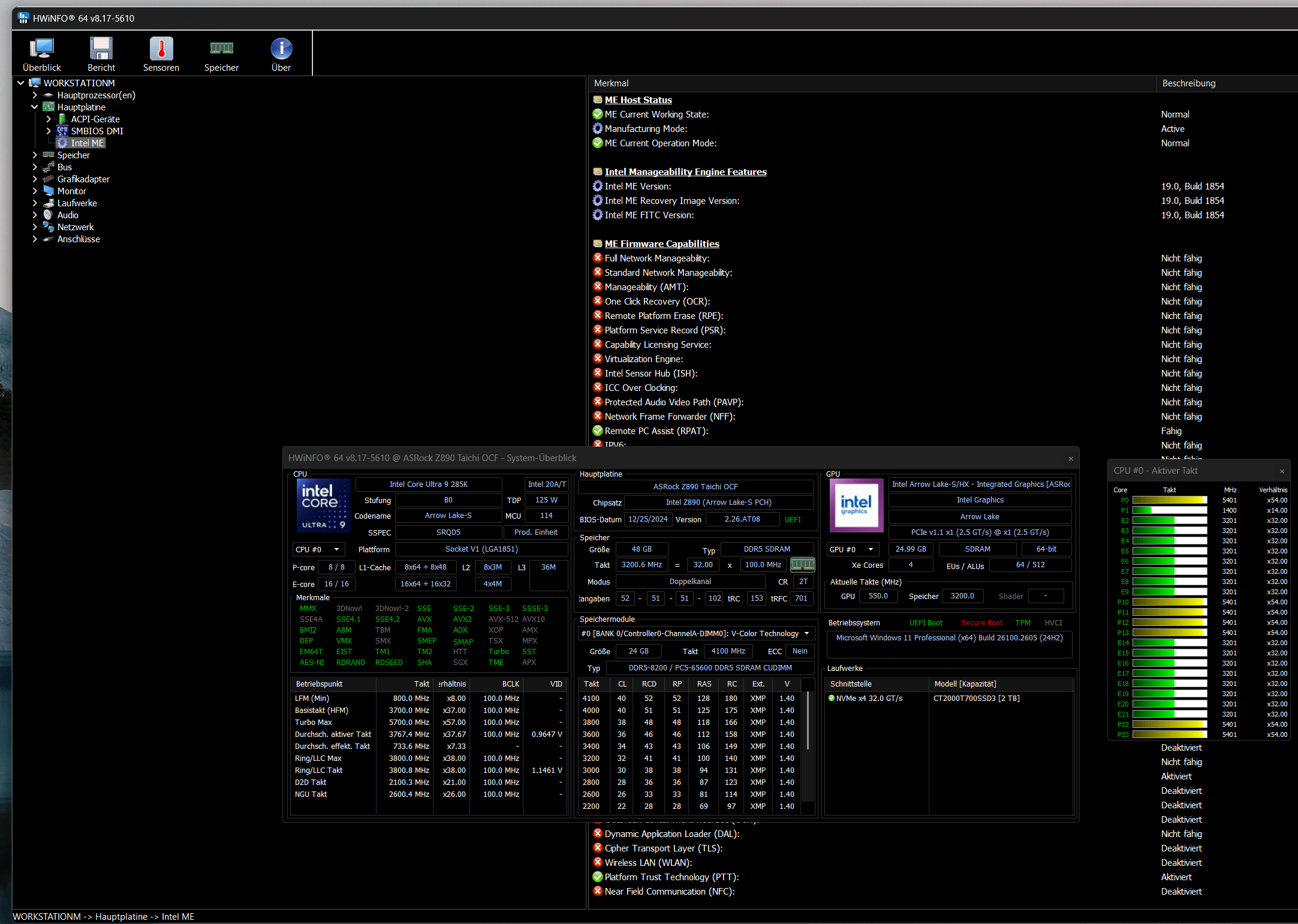
Task: Click the Intel Core Ultra 9 285K field
Action: tap(429, 484)
